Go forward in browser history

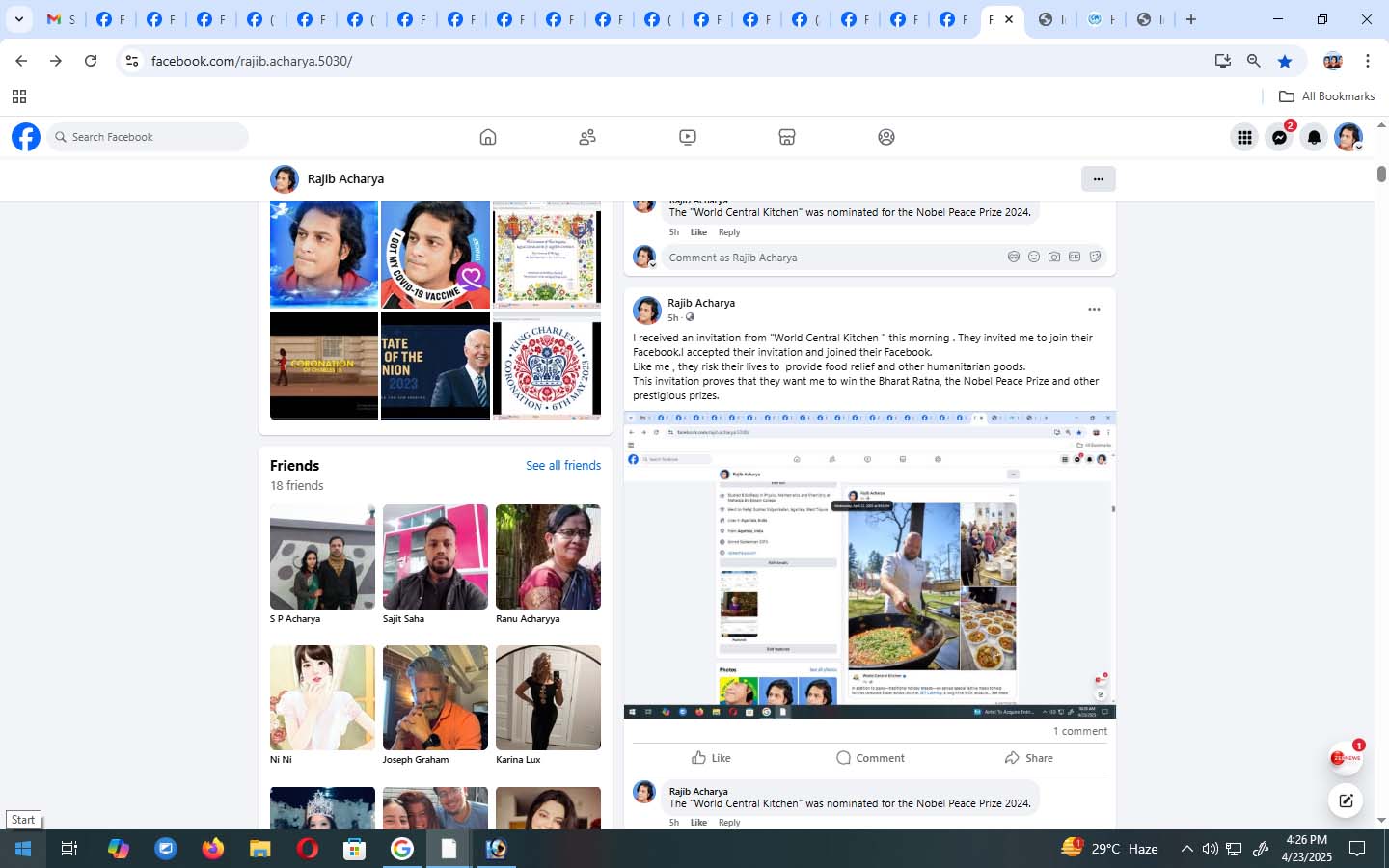(x=56, y=61)
